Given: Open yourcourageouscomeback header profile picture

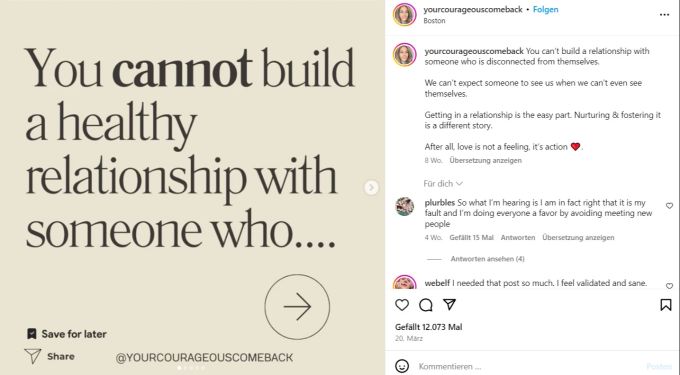Looking at the screenshot, I should (x=405, y=15).
